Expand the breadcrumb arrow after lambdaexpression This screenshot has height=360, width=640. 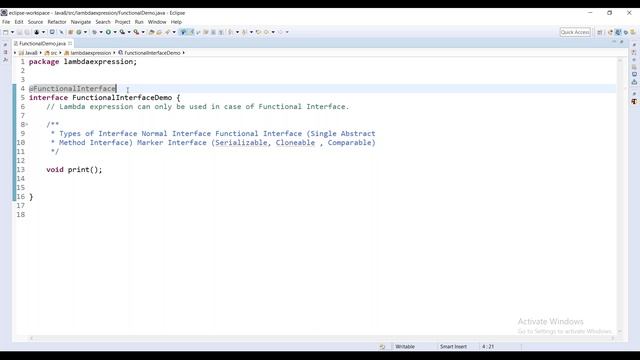coord(114,53)
